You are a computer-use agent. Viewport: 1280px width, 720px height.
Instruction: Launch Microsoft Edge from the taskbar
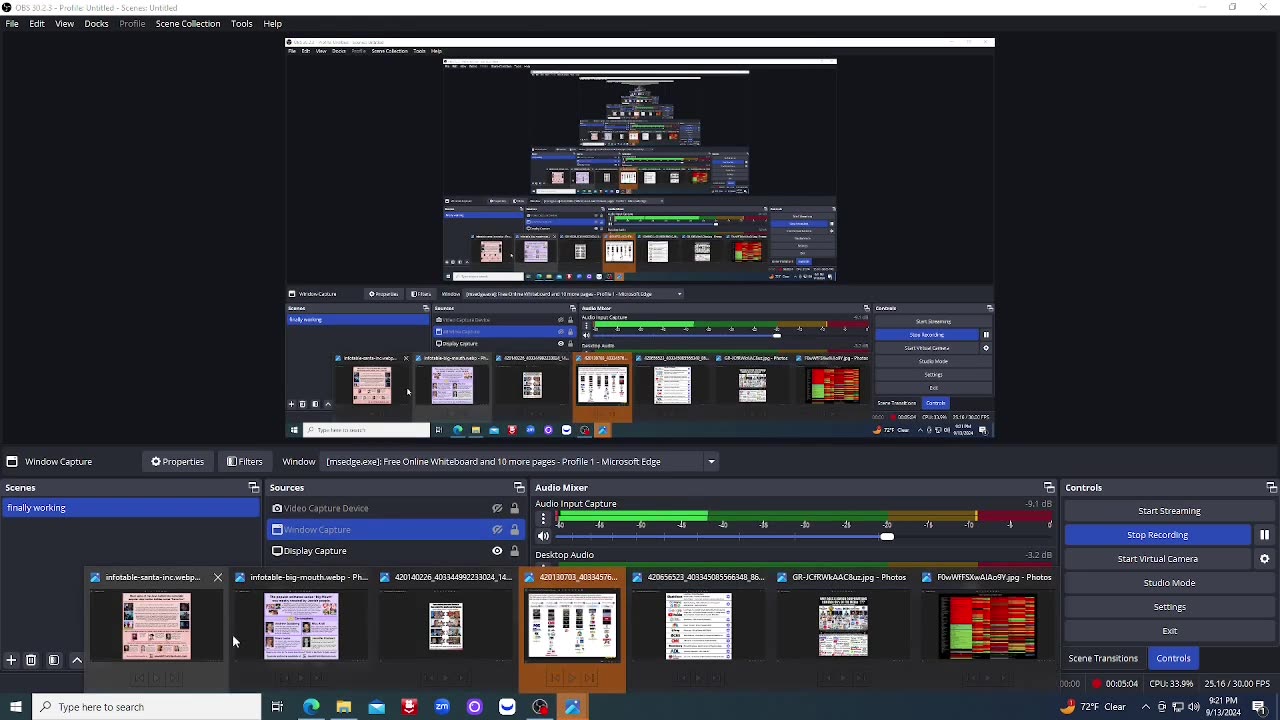coord(311,707)
